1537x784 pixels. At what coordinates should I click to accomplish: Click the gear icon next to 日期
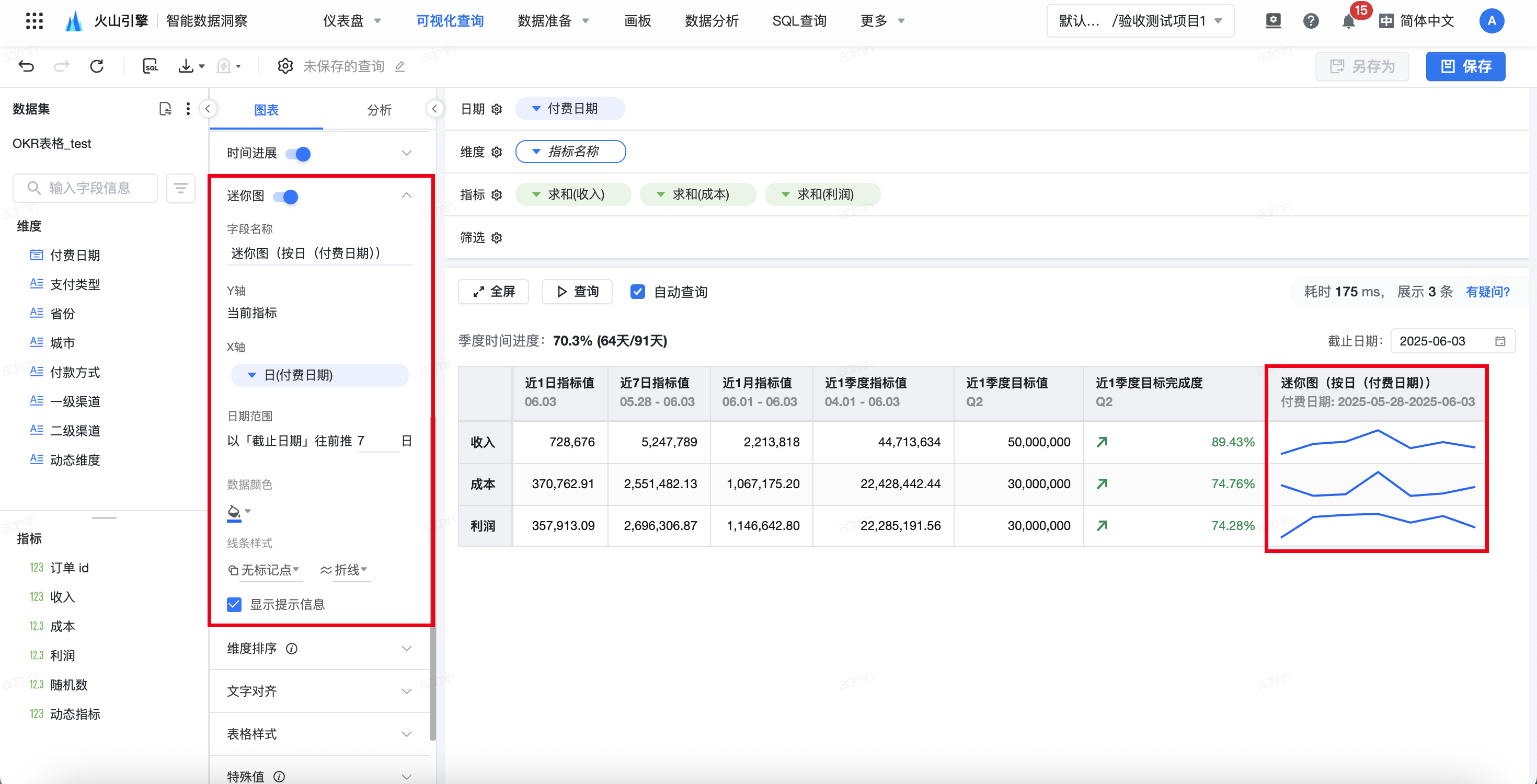pyautogui.click(x=497, y=109)
